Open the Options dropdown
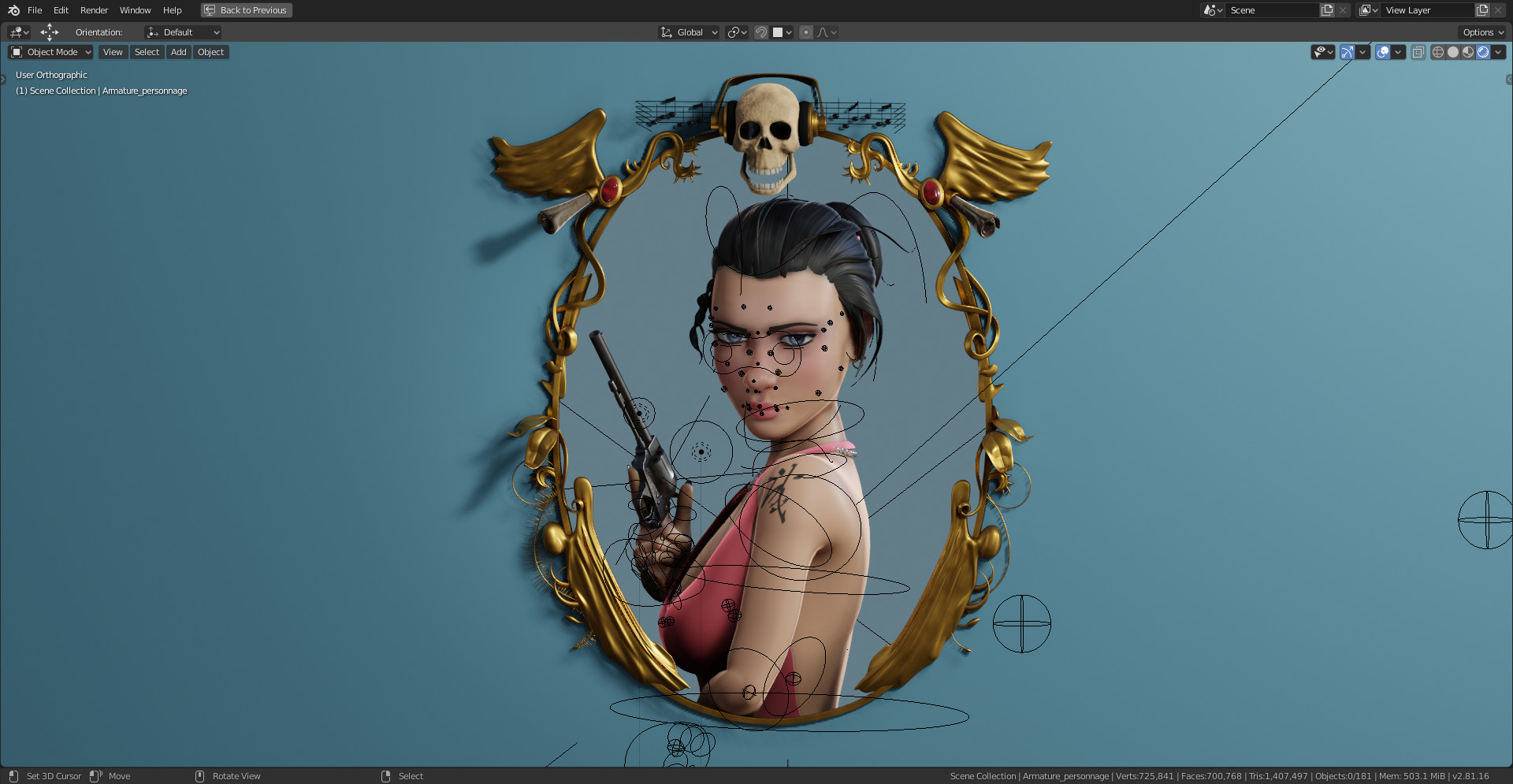Image resolution: width=1513 pixels, height=784 pixels. (1482, 32)
